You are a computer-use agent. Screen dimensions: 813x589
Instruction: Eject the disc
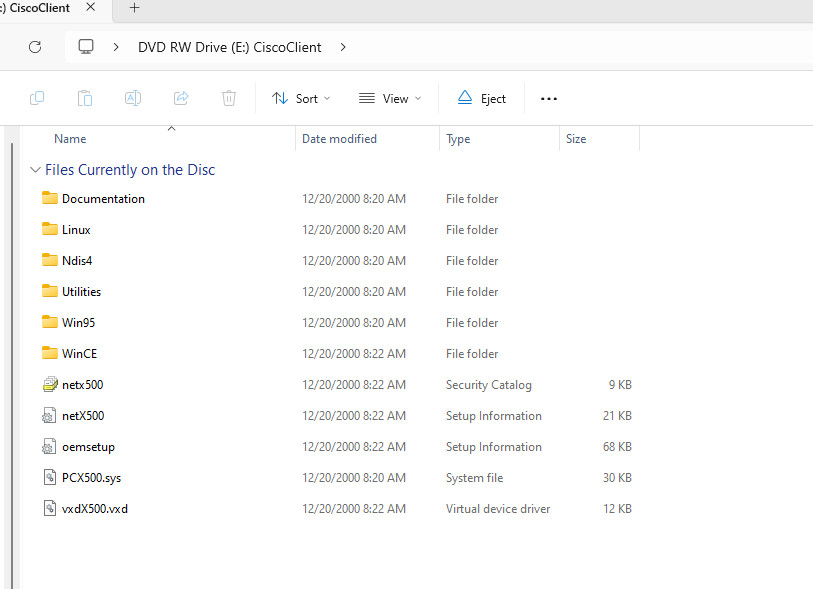click(482, 98)
